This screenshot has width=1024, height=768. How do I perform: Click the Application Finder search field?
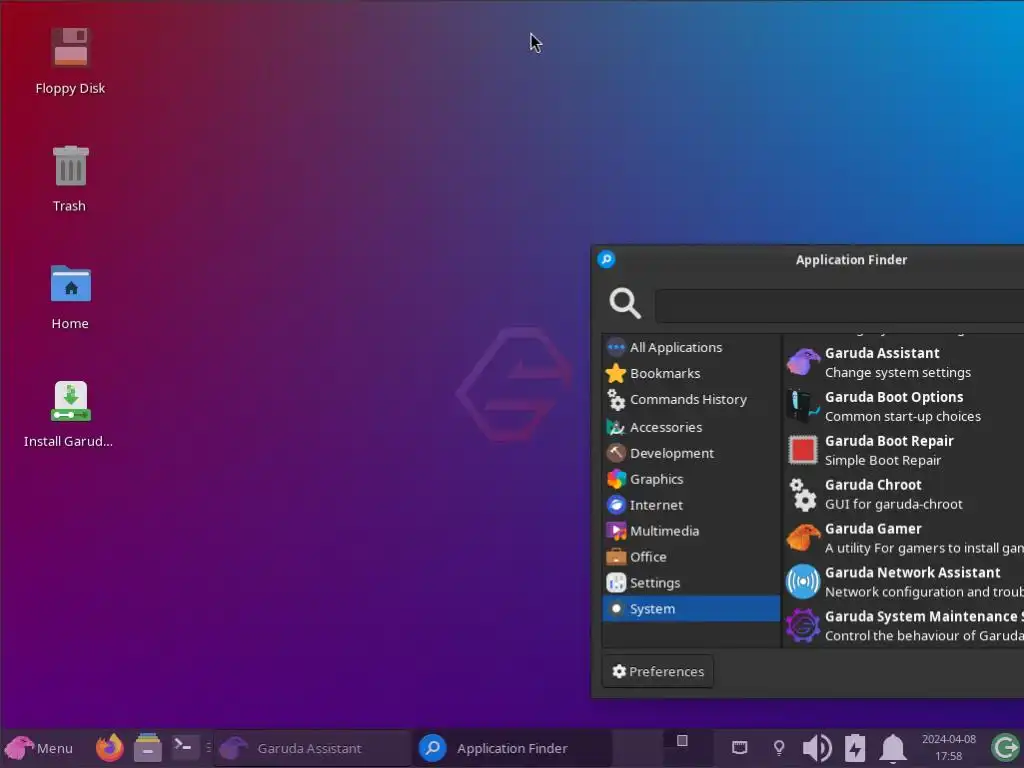point(839,306)
